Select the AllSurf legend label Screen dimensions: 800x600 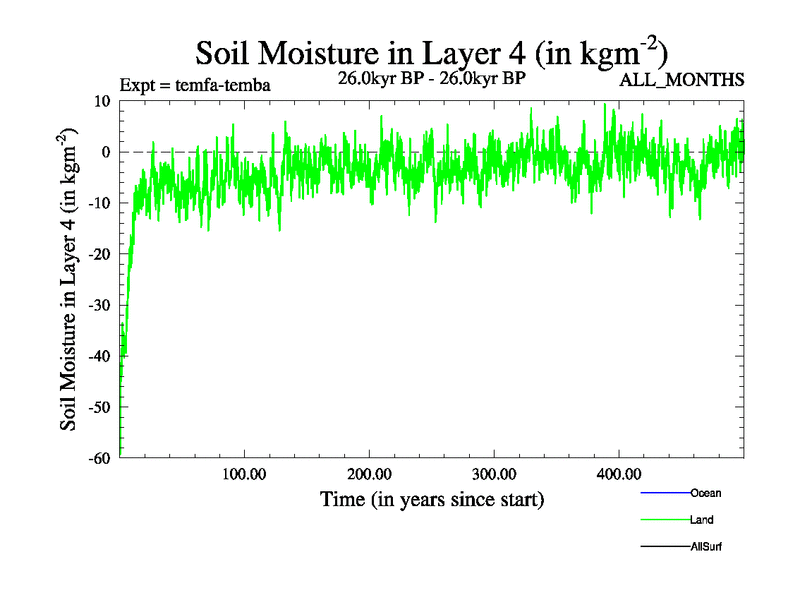coord(705,546)
